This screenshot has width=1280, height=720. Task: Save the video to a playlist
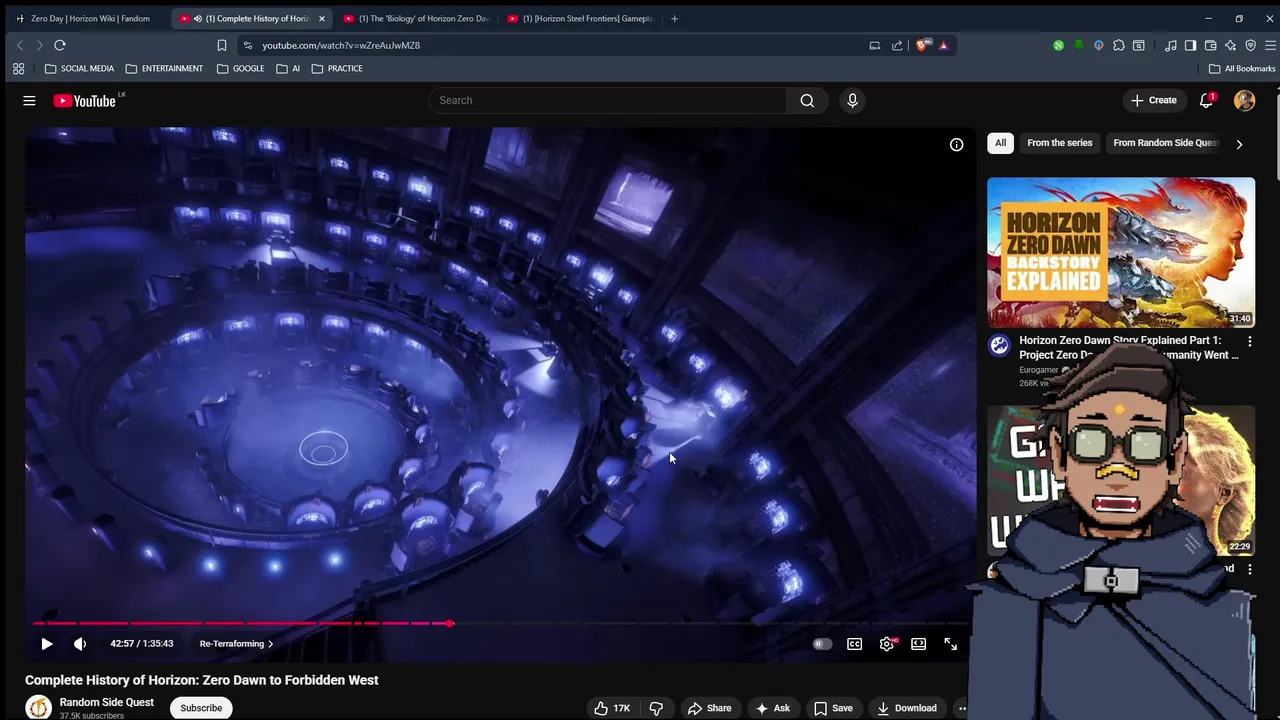coord(833,708)
